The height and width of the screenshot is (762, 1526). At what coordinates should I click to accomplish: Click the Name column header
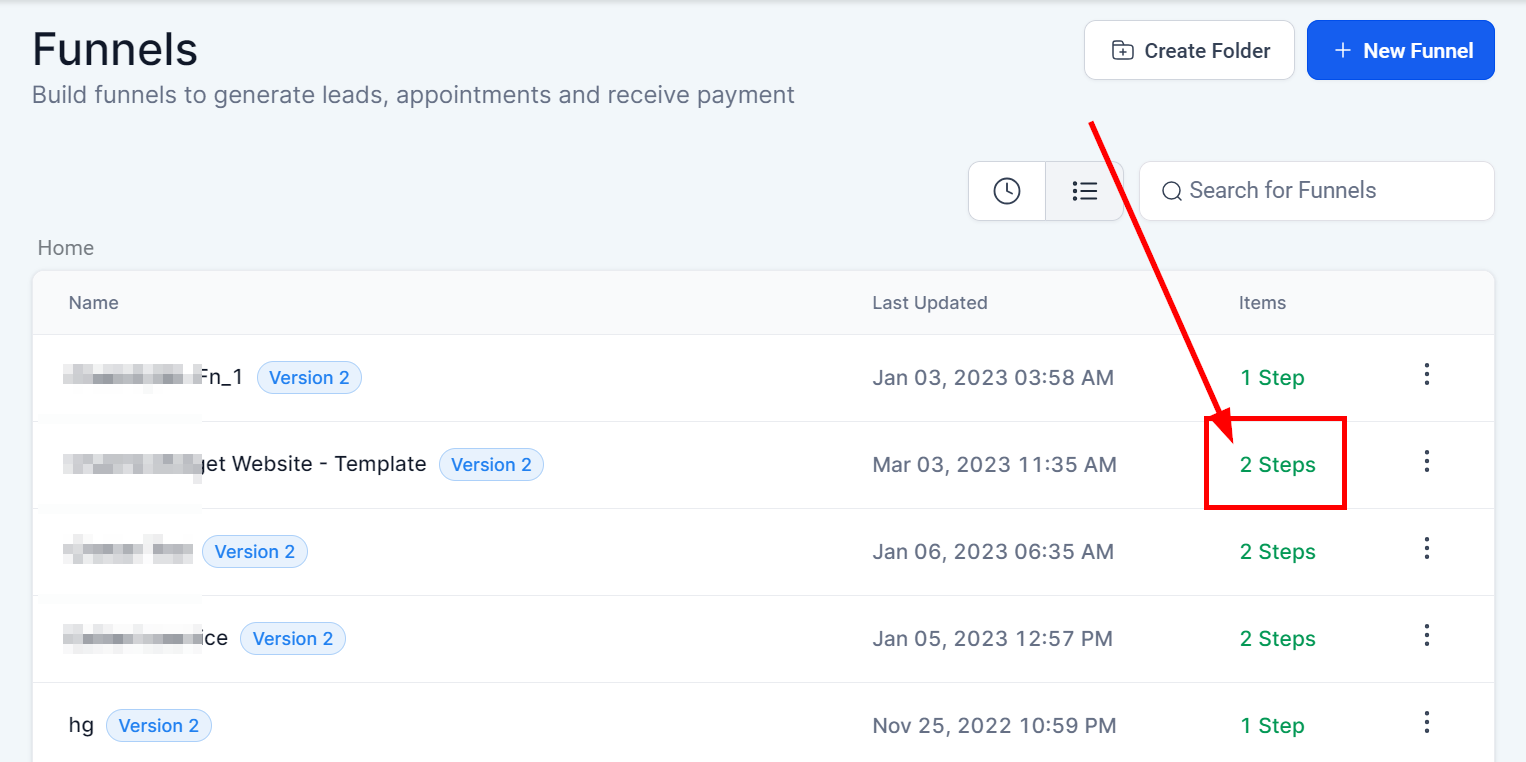pos(94,303)
